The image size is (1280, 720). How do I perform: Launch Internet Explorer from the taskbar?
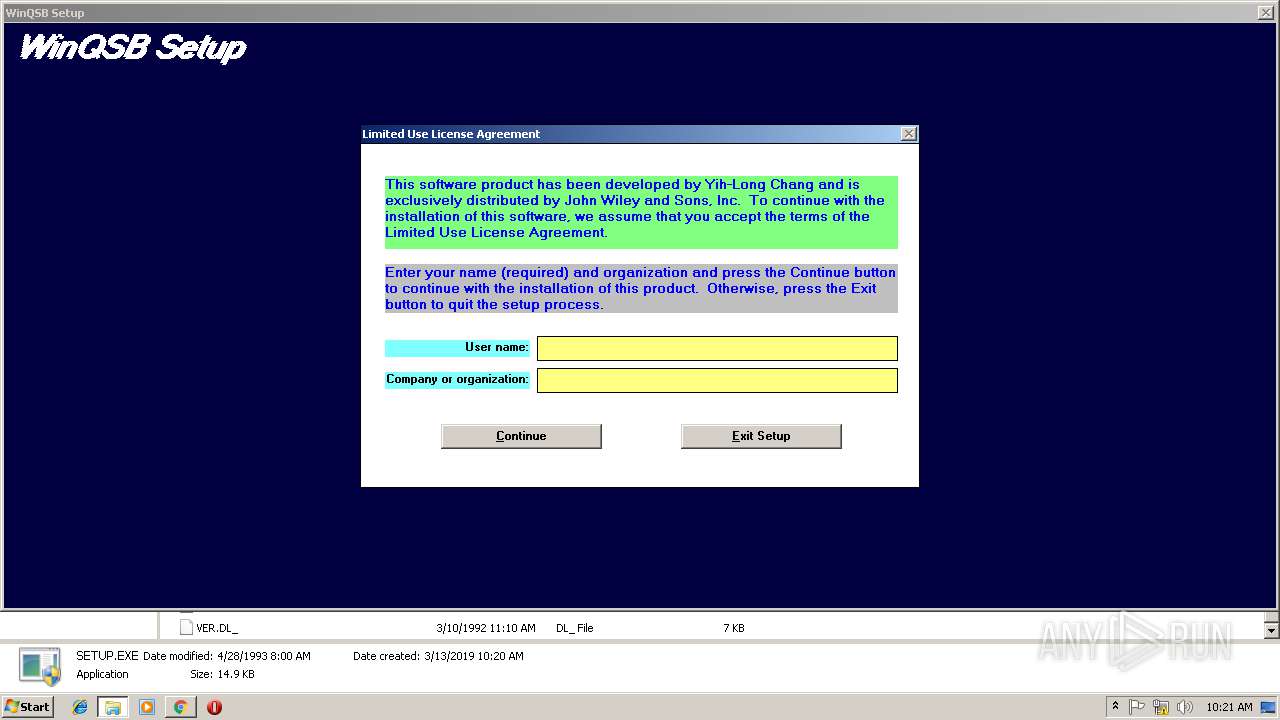(x=80, y=707)
